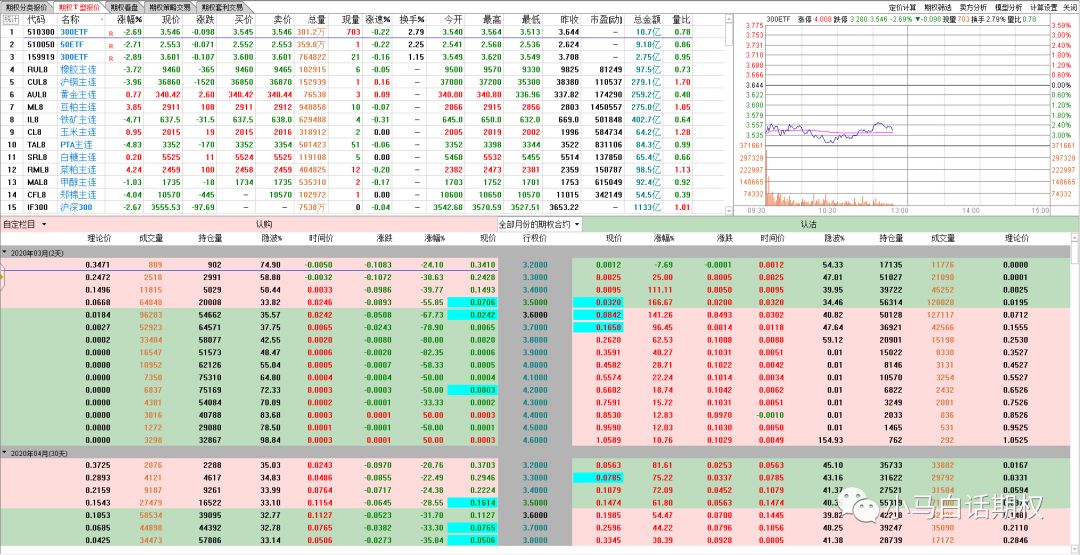This screenshot has width=1080, height=555.
Task: Open 期权筛选 in the top-right menu
Action: pos(937,6)
